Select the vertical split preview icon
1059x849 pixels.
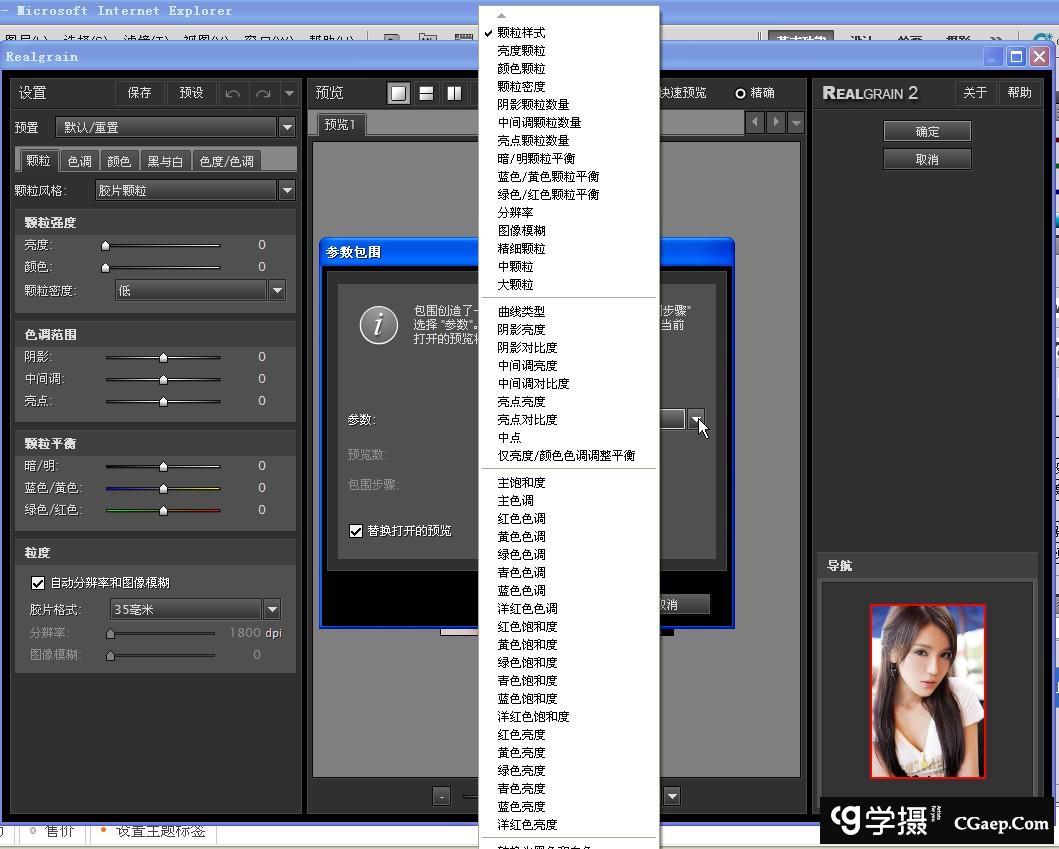click(455, 92)
